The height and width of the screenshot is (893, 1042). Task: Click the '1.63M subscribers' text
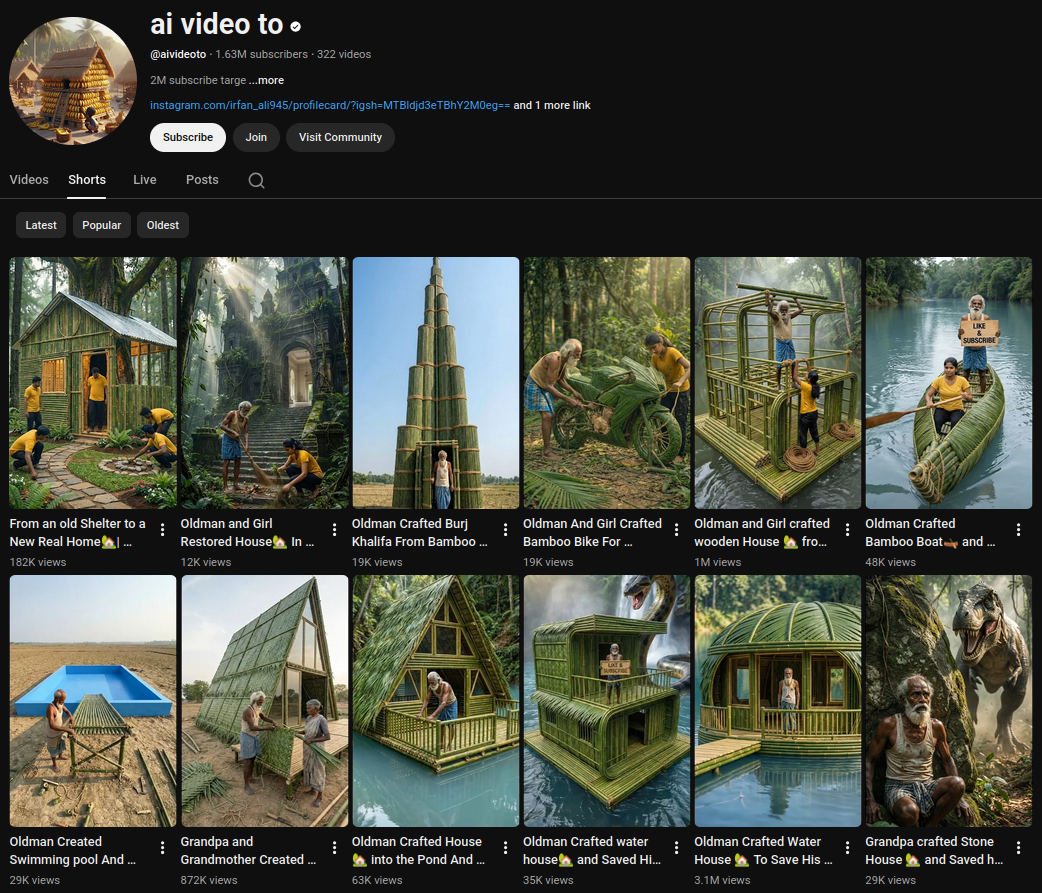point(262,54)
